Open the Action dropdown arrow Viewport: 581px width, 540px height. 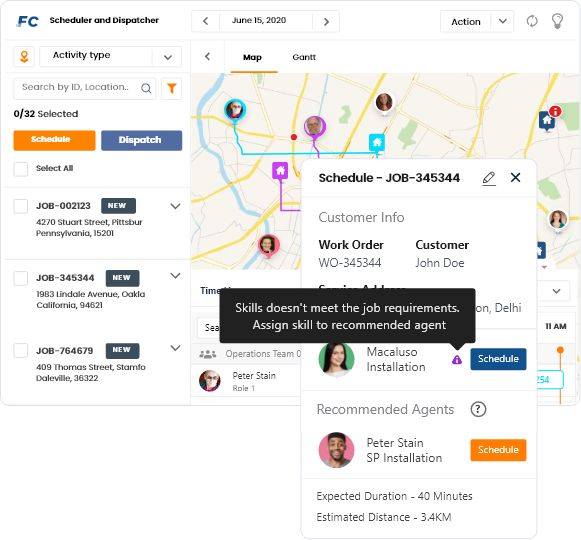coord(502,21)
